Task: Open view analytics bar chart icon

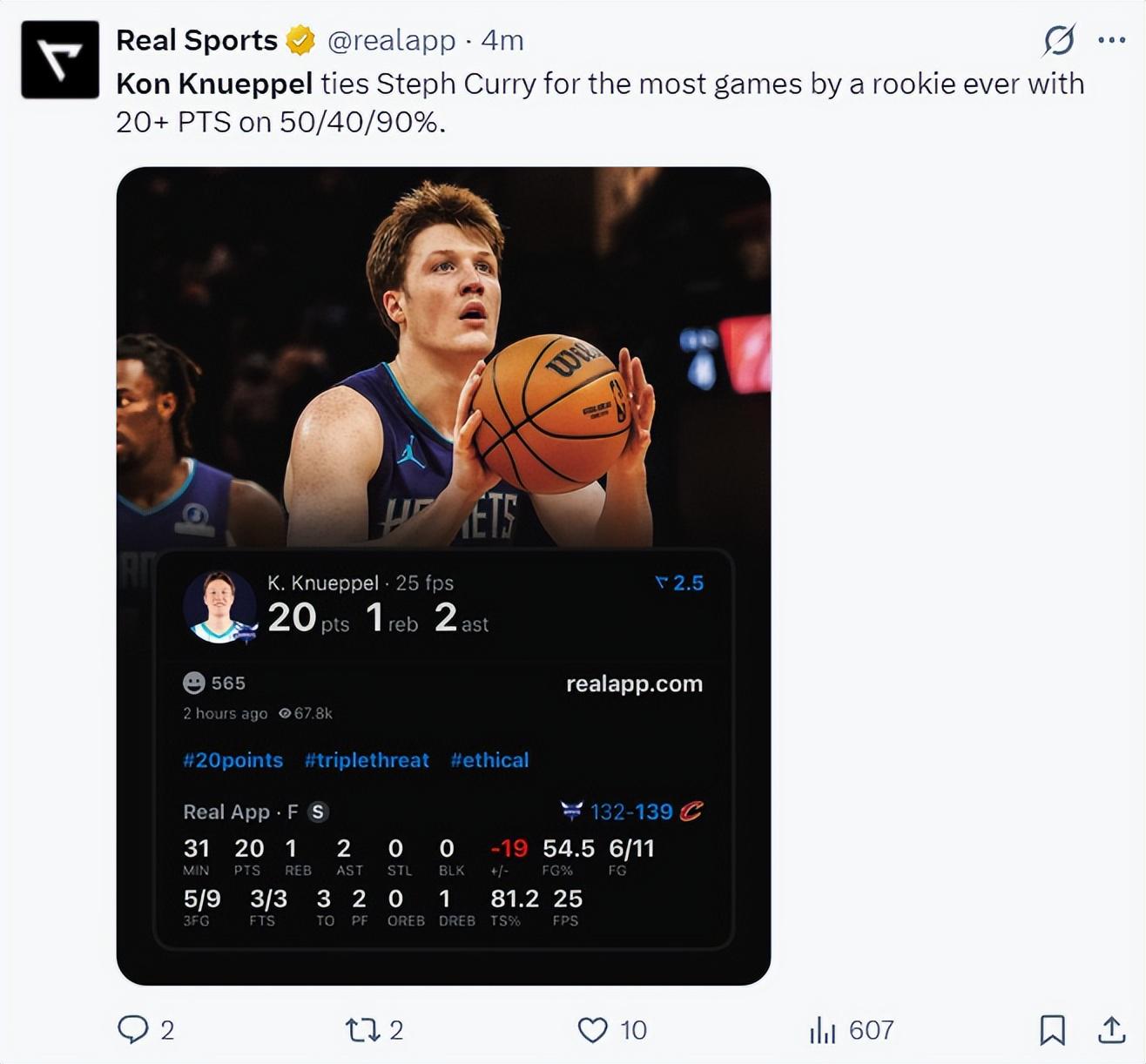Action: [x=822, y=1031]
